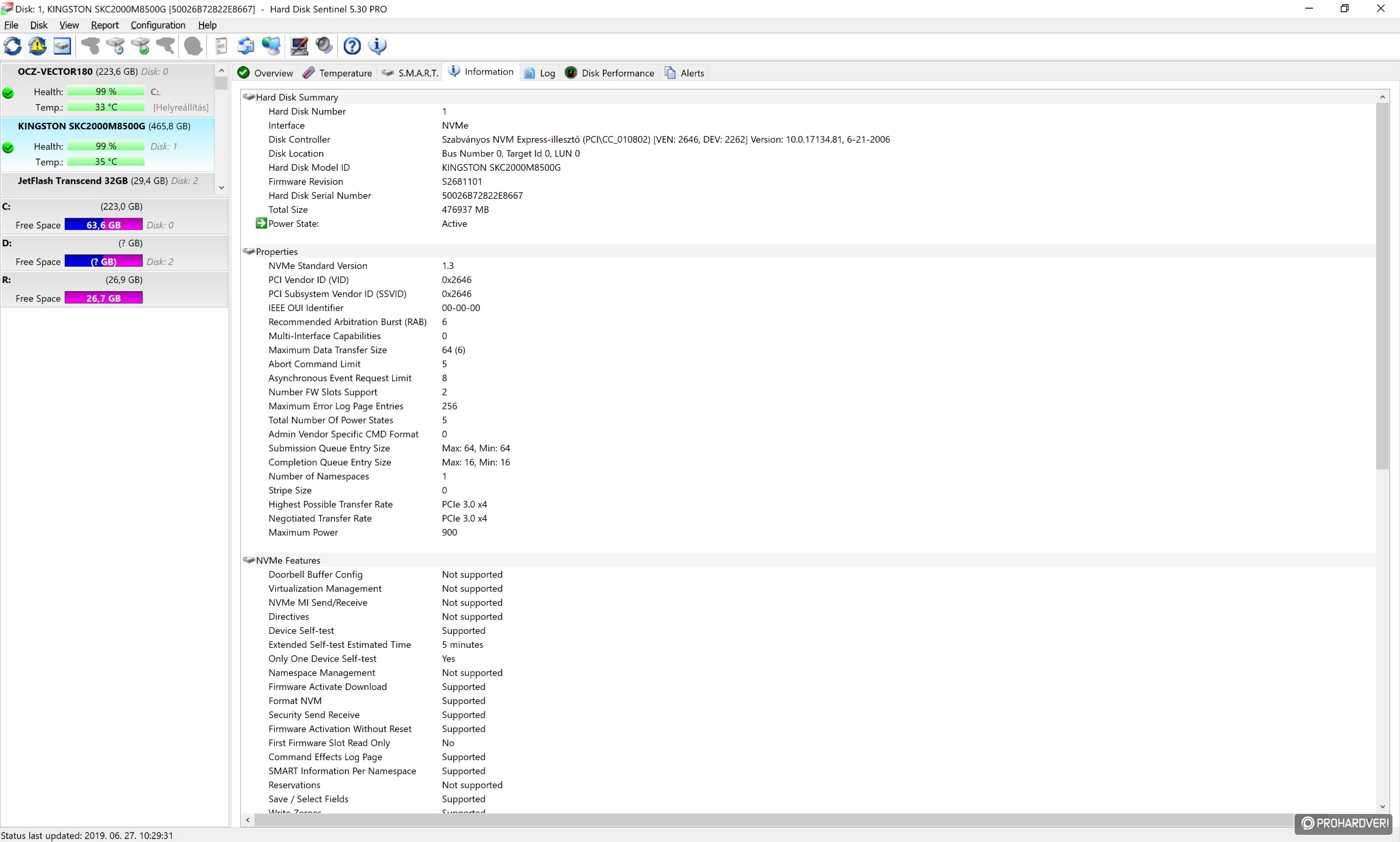Click the fourth greyed-out disk test icon

click(166, 46)
